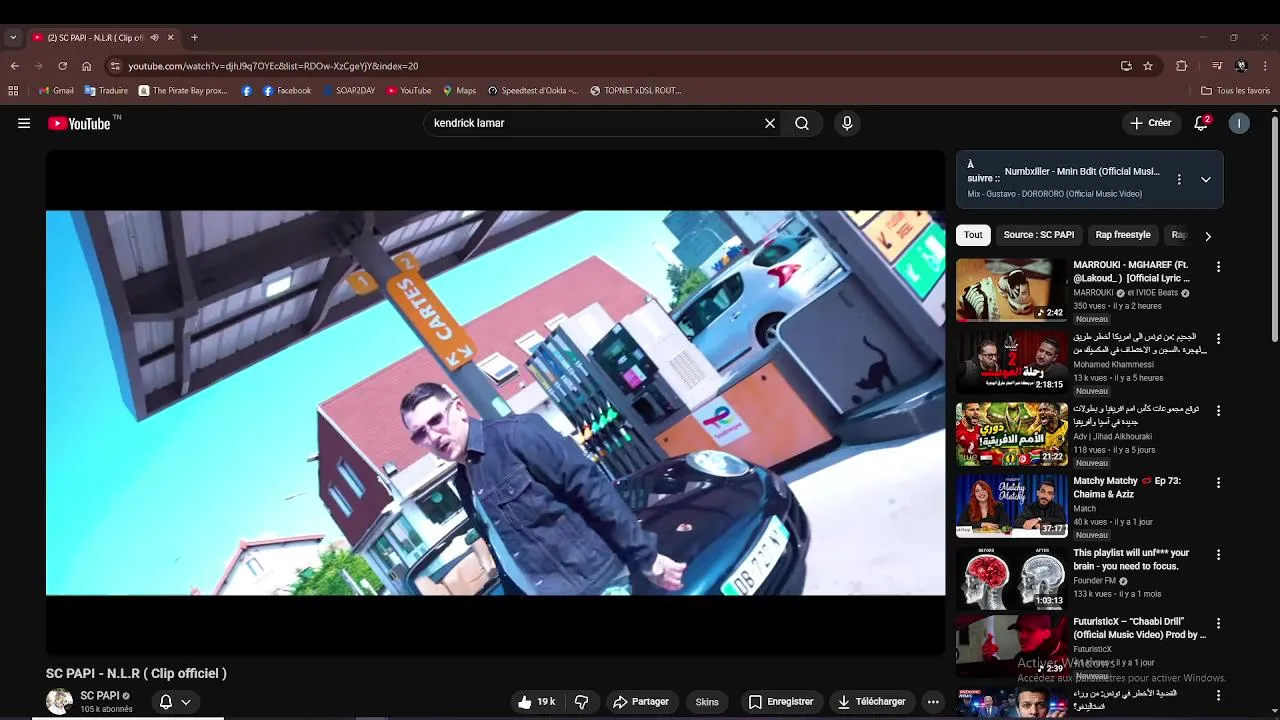Click the browser back arrow
The height and width of the screenshot is (720, 1280).
pos(14,66)
